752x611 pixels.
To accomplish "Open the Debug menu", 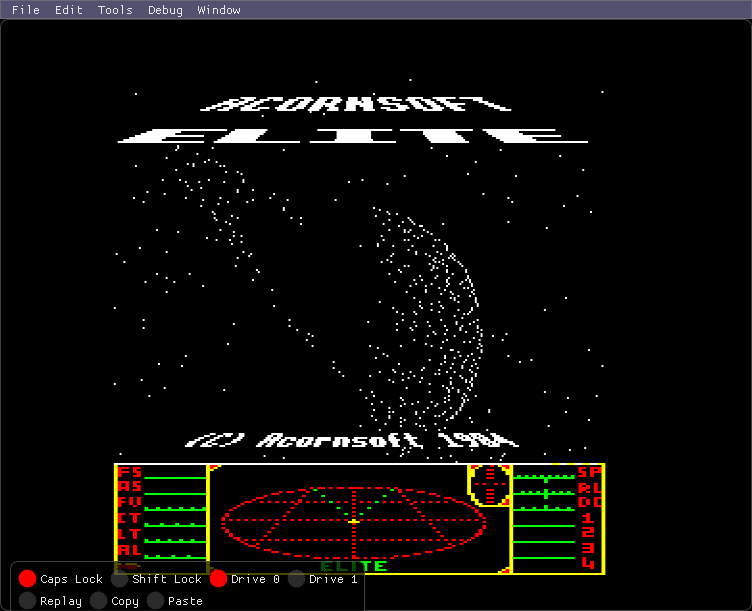I will tap(165, 10).
